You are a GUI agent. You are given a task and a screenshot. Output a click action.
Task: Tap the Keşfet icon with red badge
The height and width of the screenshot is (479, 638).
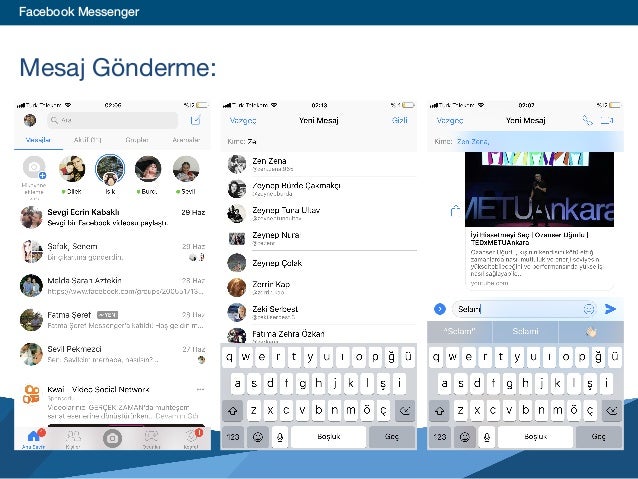pyautogui.click(x=191, y=439)
